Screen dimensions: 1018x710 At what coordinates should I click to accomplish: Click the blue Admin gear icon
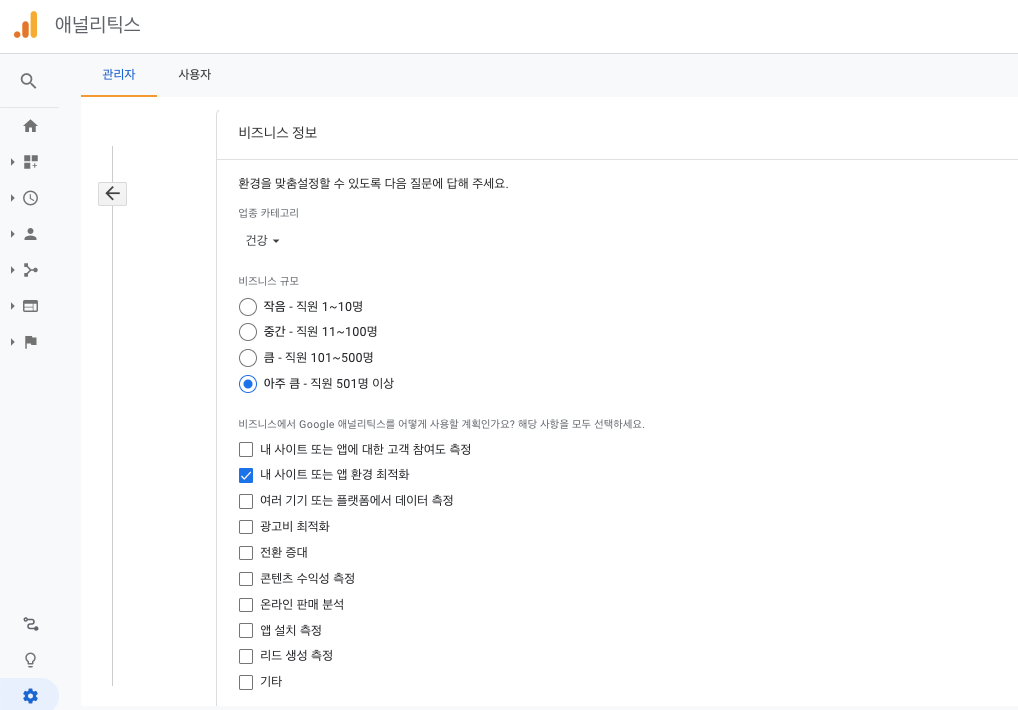pyautogui.click(x=30, y=695)
